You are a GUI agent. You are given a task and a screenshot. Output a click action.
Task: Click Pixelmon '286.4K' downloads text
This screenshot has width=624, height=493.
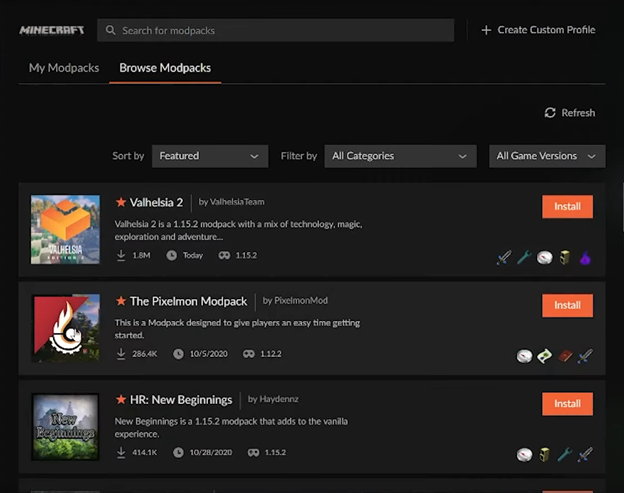click(x=145, y=354)
